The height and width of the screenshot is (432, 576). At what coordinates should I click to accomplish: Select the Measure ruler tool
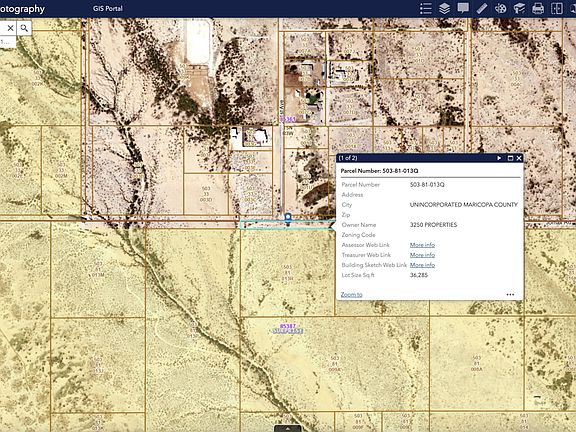482,8
